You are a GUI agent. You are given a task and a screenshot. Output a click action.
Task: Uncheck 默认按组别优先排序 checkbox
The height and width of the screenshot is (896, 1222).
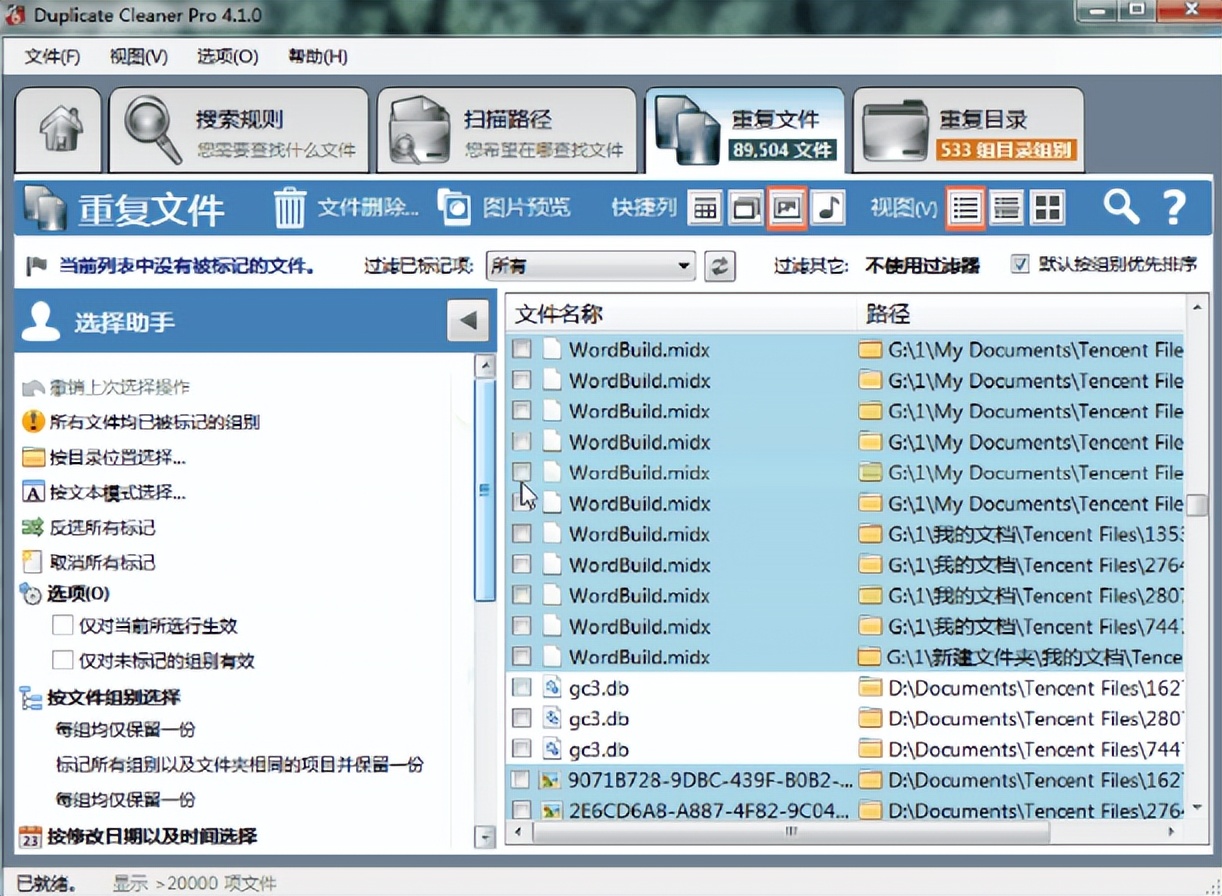tap(1019, 265)
